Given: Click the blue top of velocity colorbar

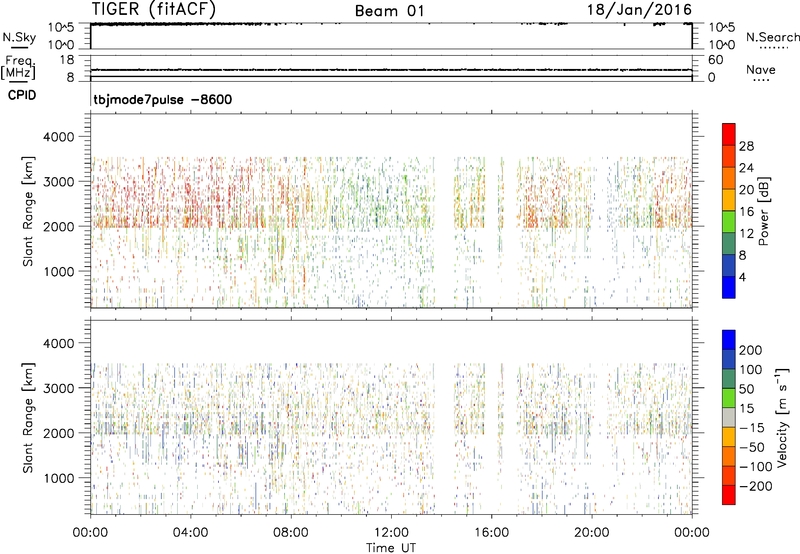Looking at the screenshot, I should click(729, 340).
